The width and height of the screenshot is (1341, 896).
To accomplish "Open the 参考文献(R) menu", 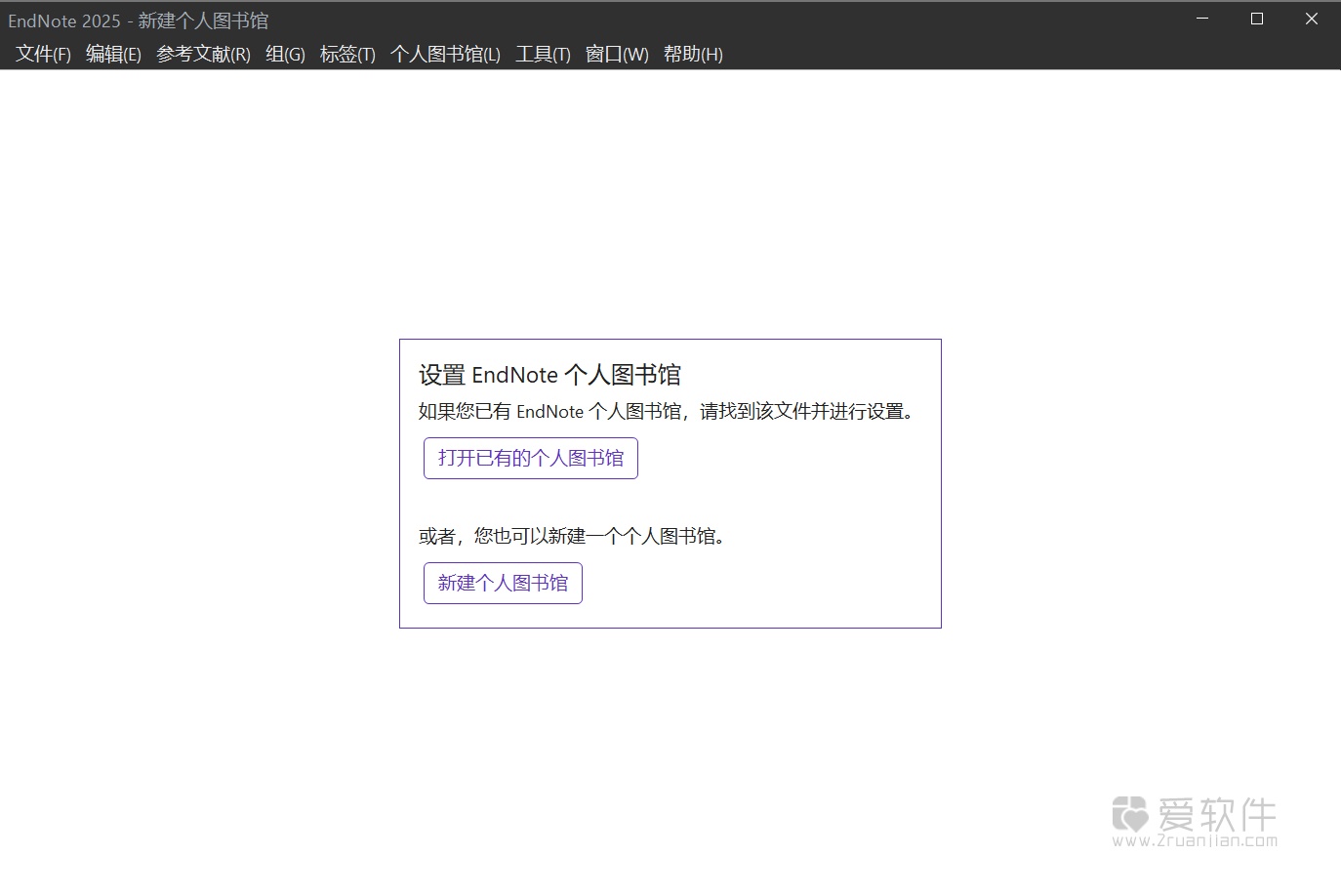I will (x=202, y=55).
